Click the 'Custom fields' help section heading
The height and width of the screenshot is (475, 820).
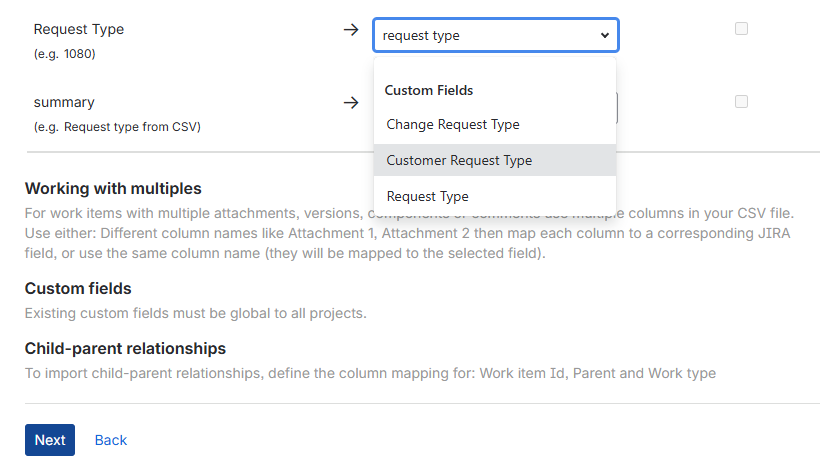pyautogui.click(x=78, y=288)
